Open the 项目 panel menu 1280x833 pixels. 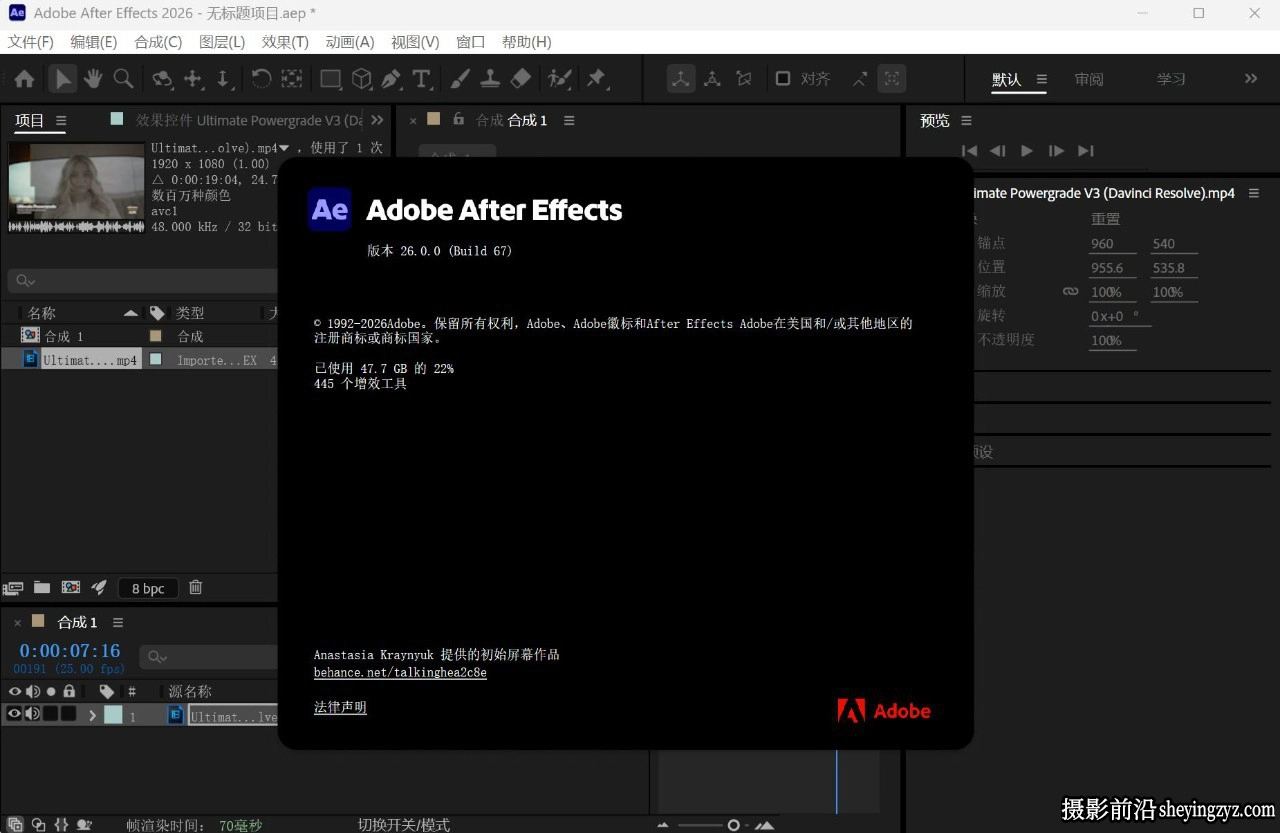click(61, 121)
